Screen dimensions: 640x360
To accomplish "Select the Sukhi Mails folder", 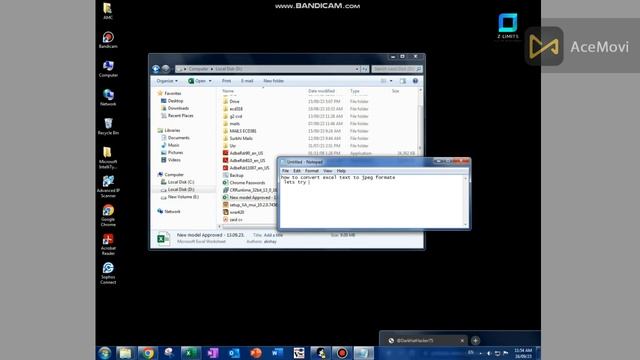I will click(241, 138).
